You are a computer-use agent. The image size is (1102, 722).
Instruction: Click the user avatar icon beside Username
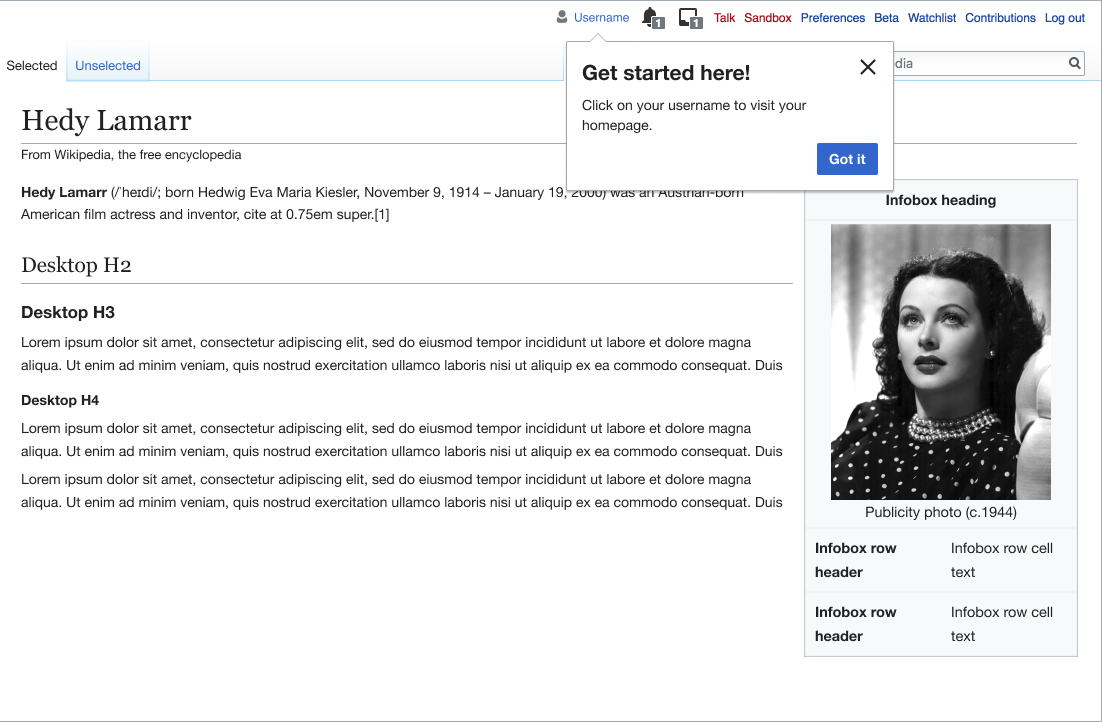[562, 17]
